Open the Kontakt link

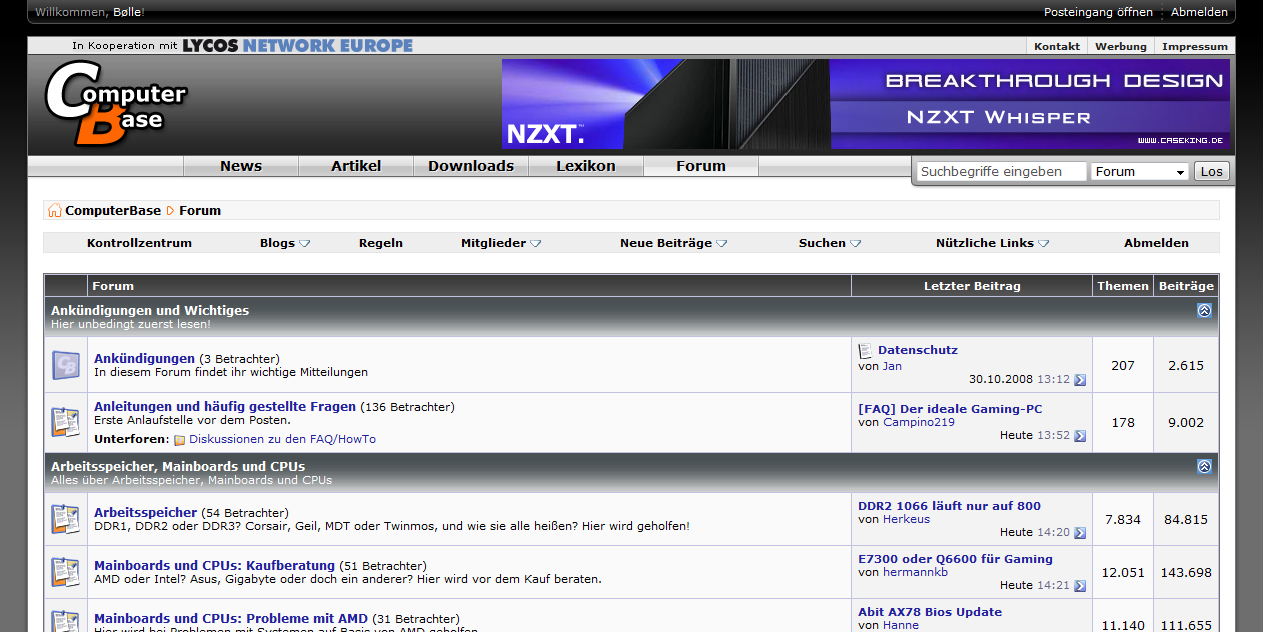pos(1057,46)
